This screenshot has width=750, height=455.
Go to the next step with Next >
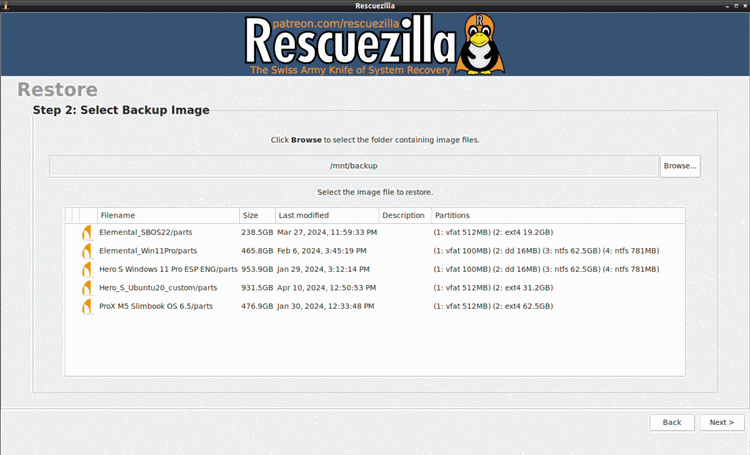(x=722, y=422)
